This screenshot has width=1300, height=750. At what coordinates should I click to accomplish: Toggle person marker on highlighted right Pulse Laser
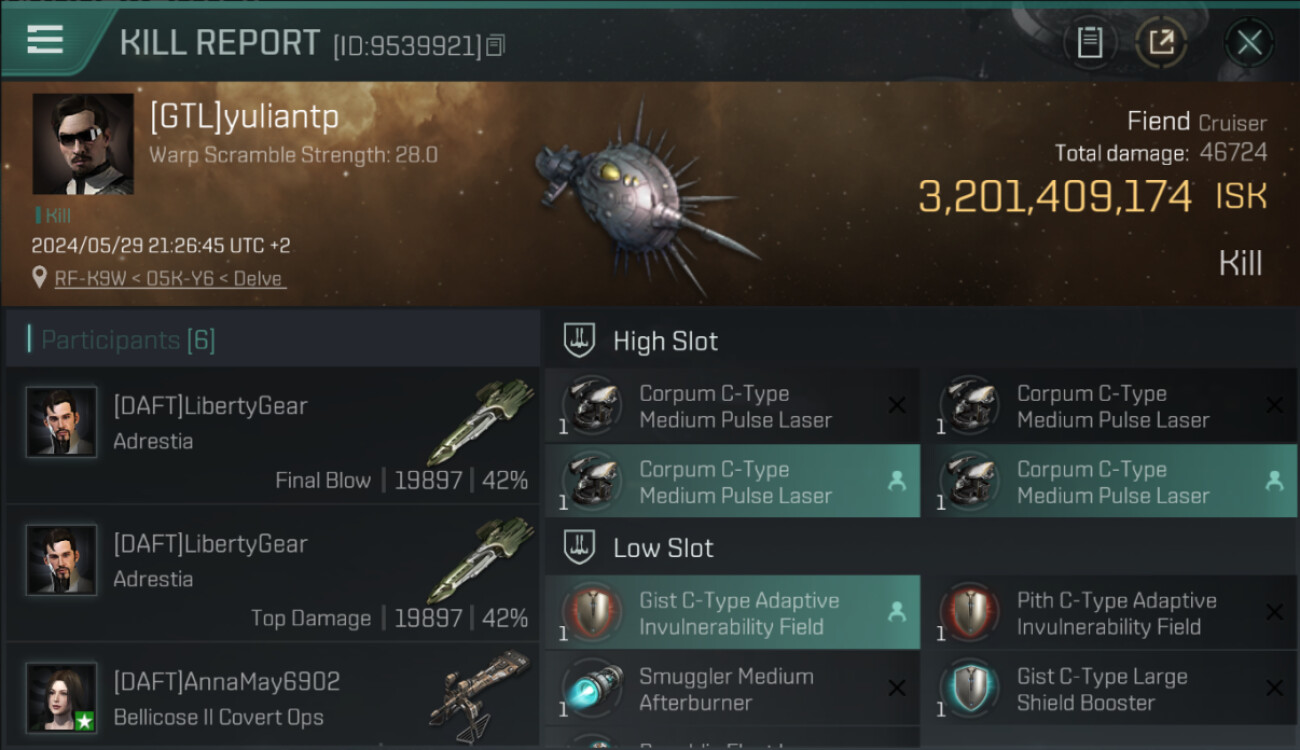click(1274, 481)
